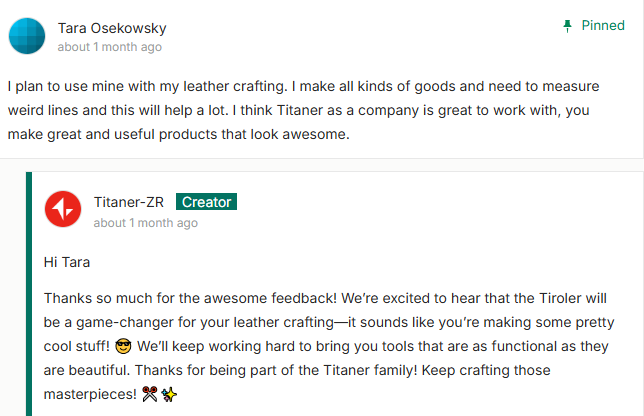
Task: Click the timestamp below Titaner-ZR's name
Action: pyautogui.click(x=145, y=223)
